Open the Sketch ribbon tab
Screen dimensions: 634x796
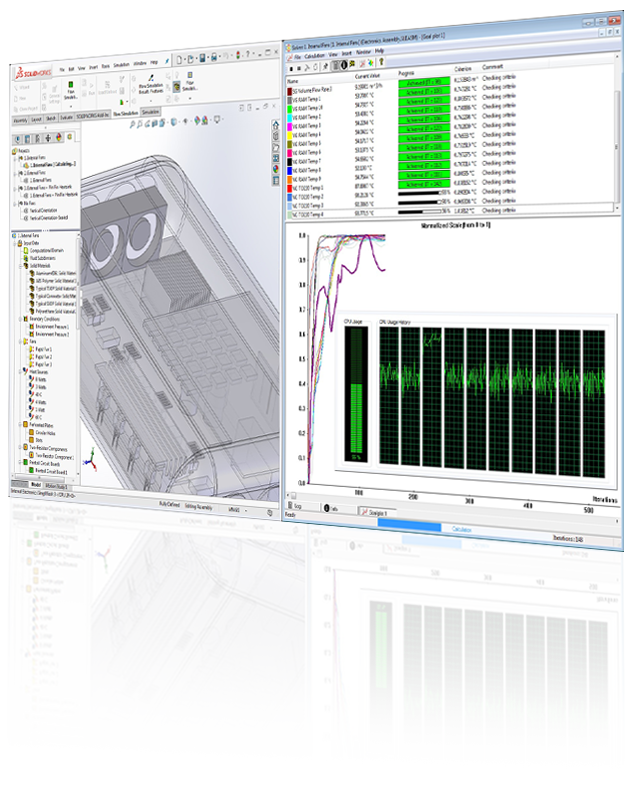click(50, 117)
